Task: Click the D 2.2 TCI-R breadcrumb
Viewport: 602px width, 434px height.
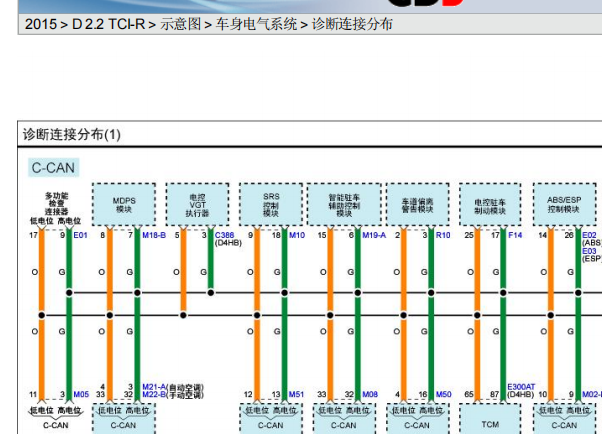Action: 108,24
